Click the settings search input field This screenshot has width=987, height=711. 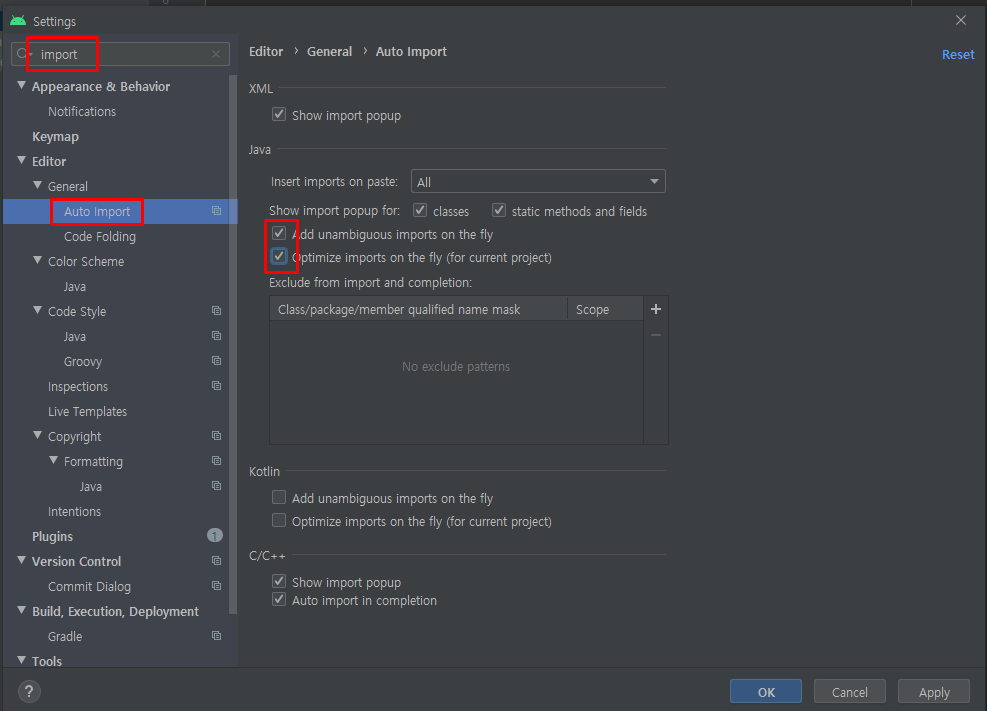pyautogui.click(x=120, y=54)
